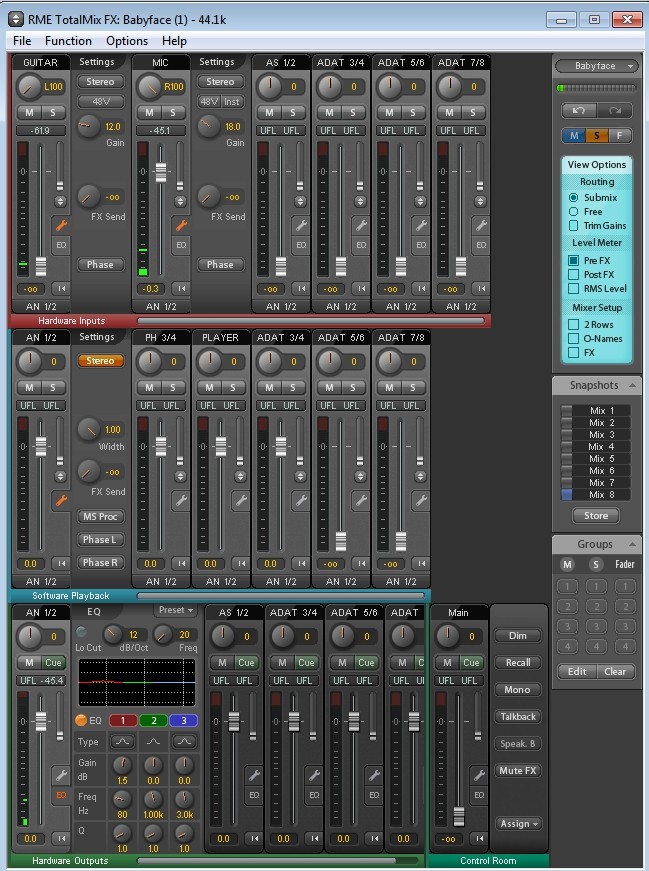Toggle the orange EQ on/off button

(x=81, y=720)
